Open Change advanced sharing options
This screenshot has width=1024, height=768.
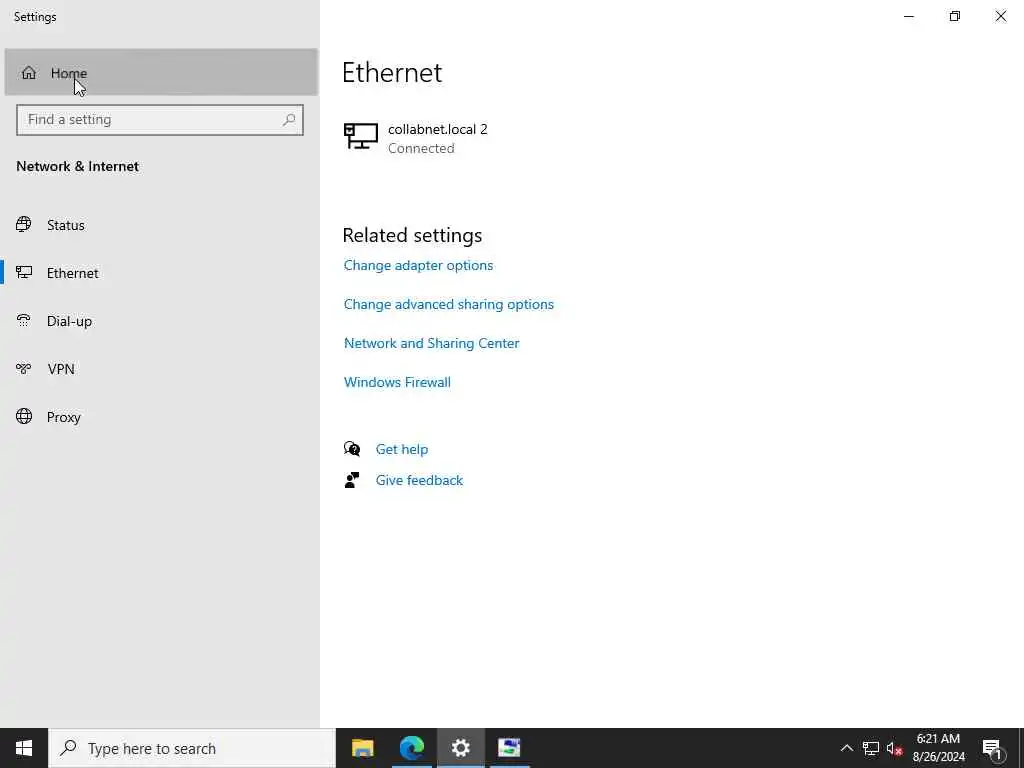tap(449, 304)
